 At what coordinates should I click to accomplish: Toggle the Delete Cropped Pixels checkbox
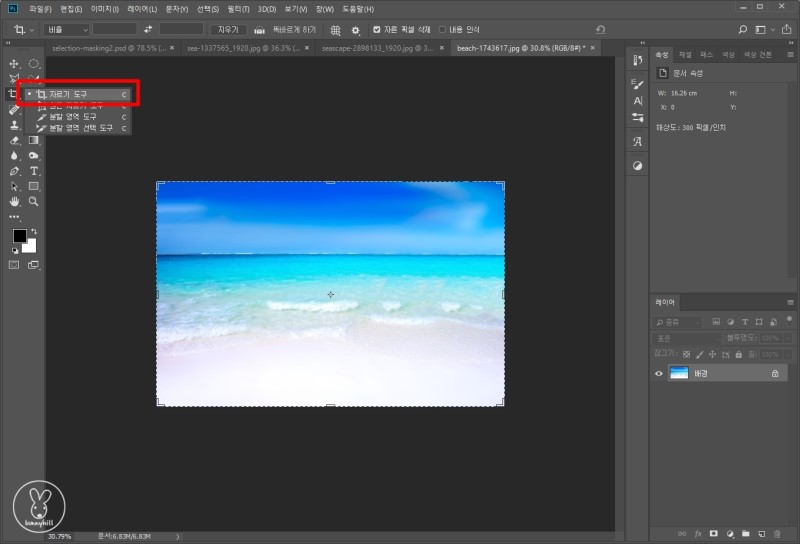(x=376, y=30)
